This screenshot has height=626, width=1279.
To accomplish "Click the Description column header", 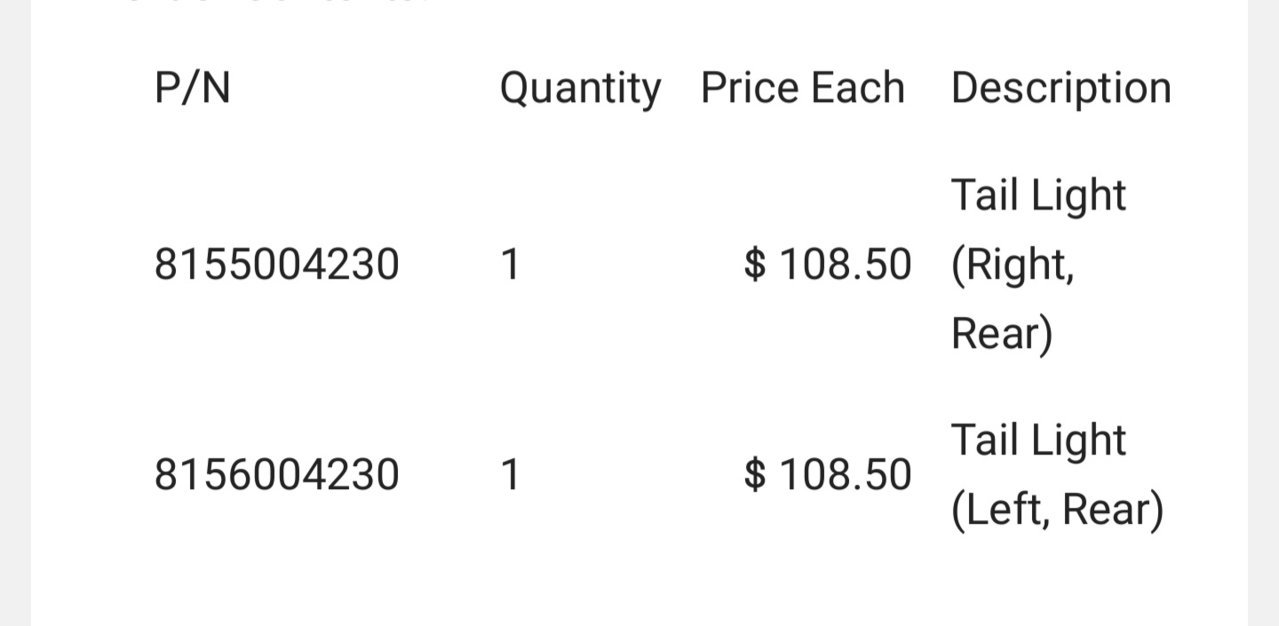I will [1061, 90].
